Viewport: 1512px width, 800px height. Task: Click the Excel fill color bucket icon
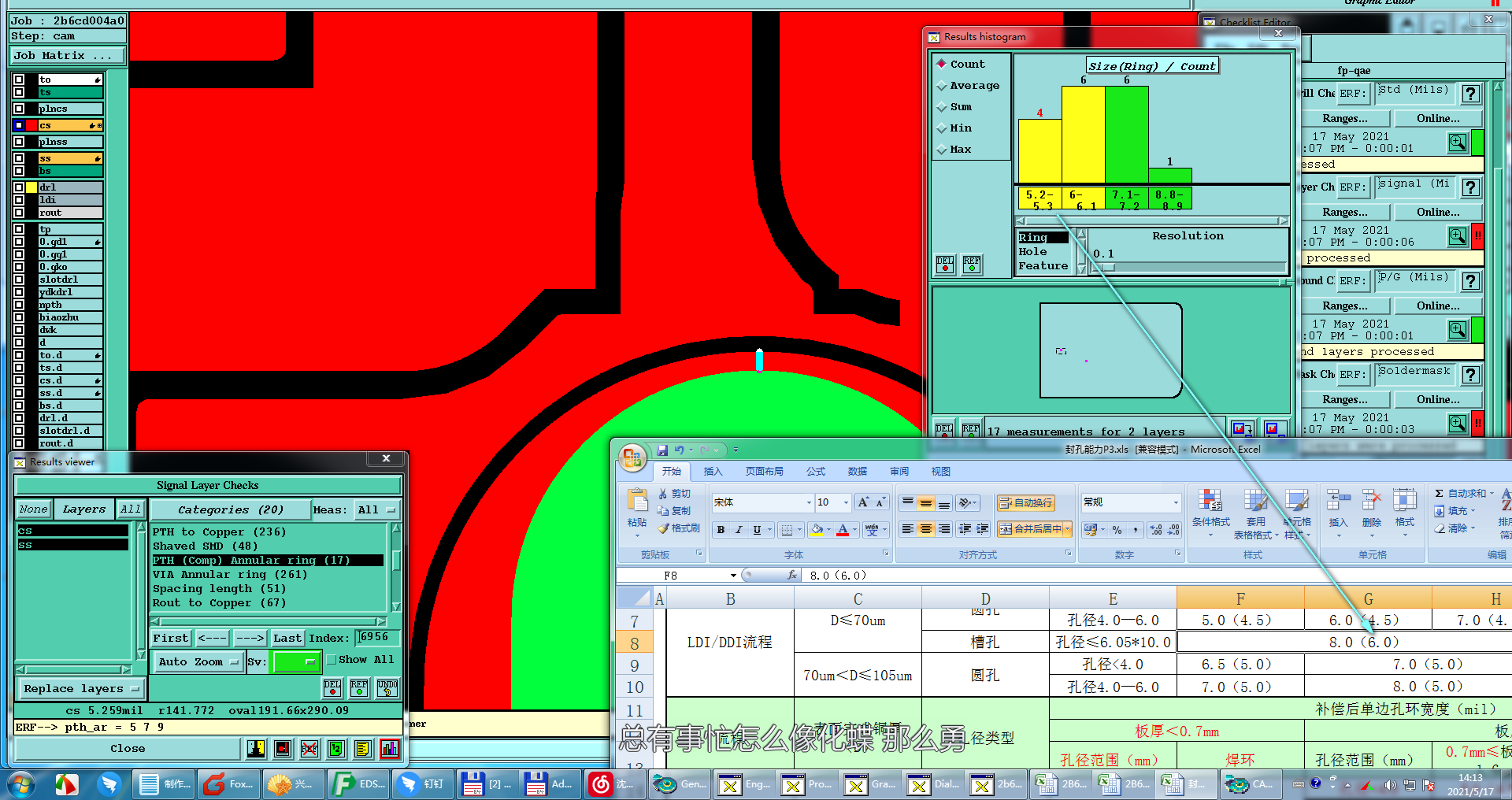pos(817,530)
